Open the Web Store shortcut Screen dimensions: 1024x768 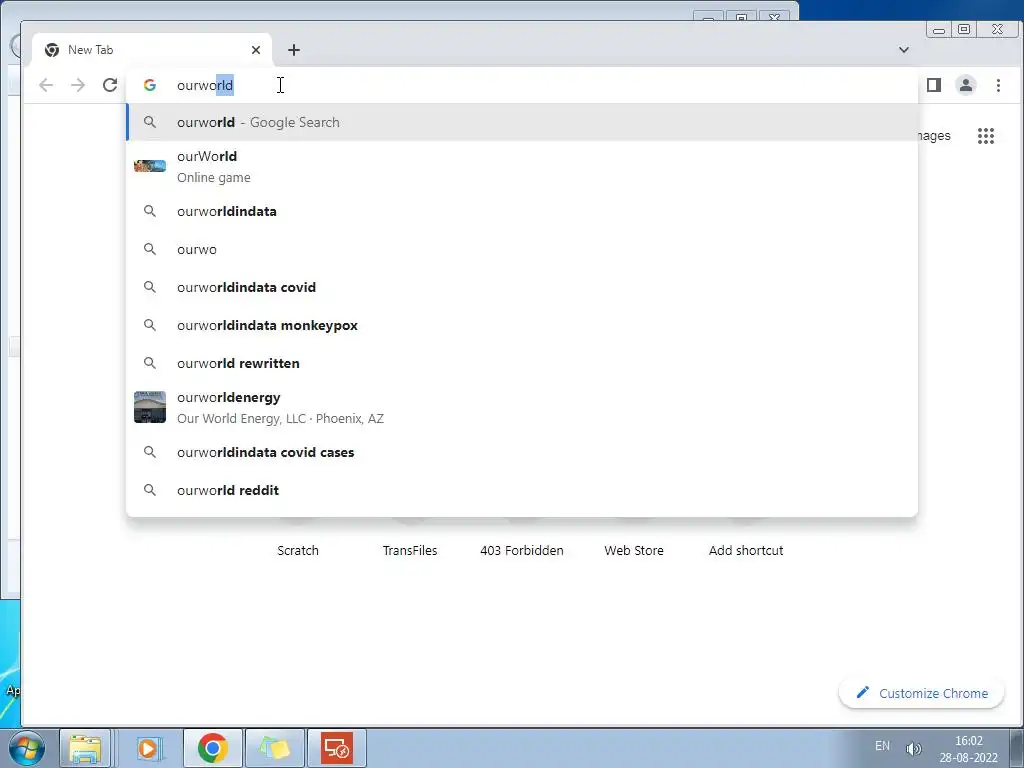tap(634, 551)
